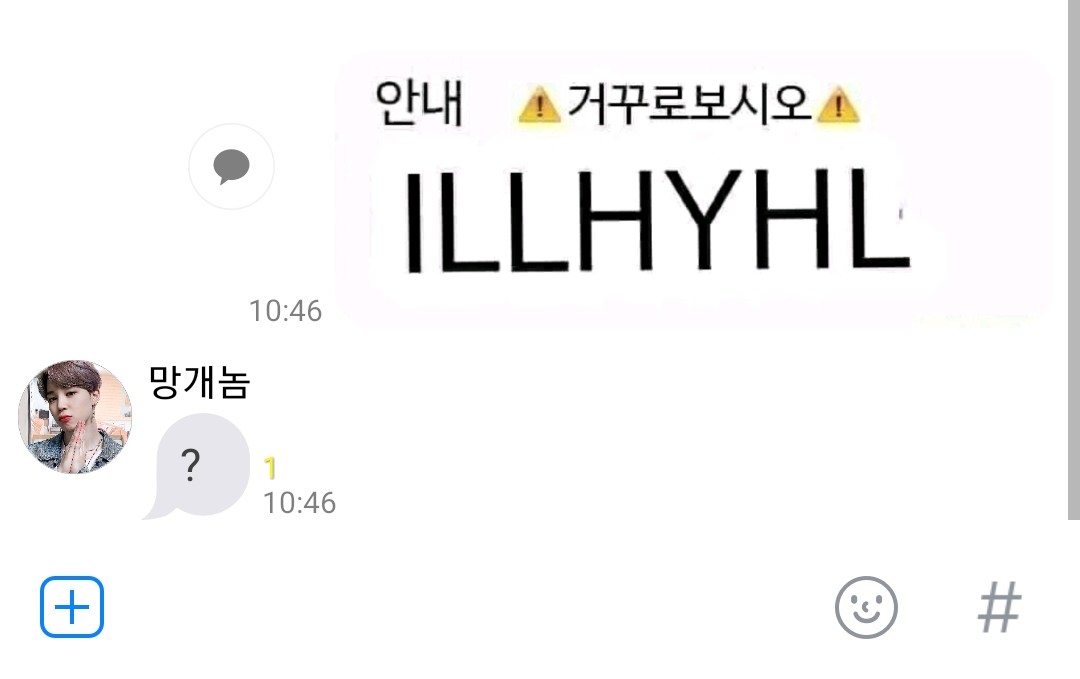The width and height of the screenshot is (1080, 679).
Task: Open the plus attachment menu
Action: [x=72, y=607]
